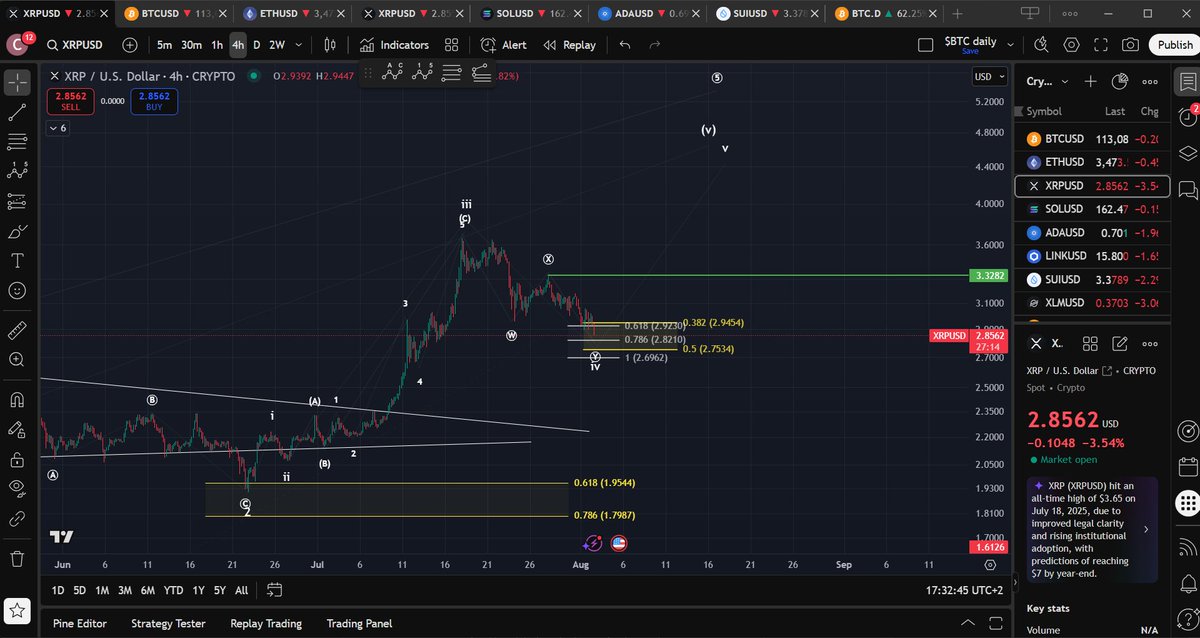
Task: Activate the zoom in tool
Action: 17,359
